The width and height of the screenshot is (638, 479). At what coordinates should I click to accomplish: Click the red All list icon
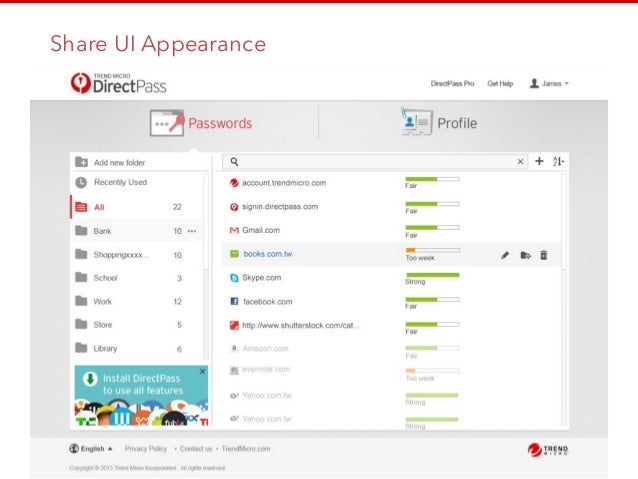tap(81, 207)
